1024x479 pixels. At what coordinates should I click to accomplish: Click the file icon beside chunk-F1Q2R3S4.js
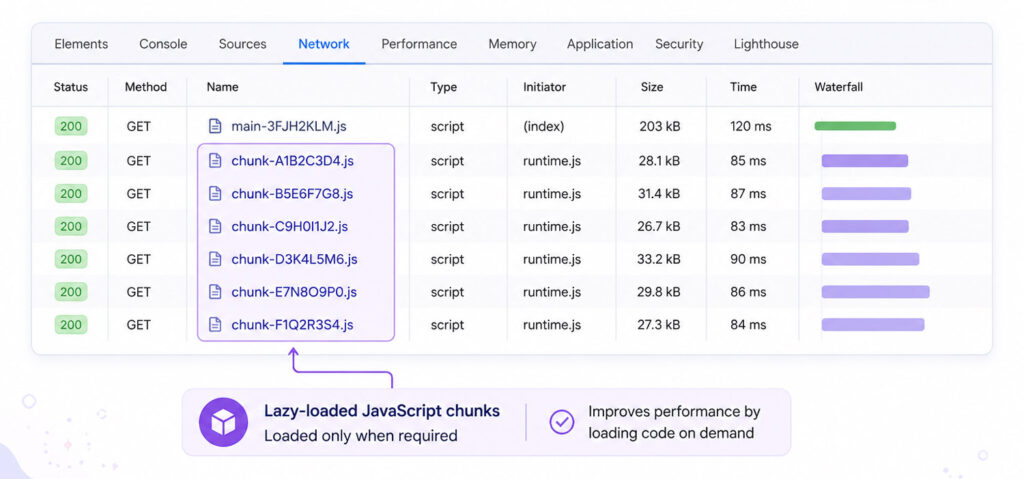215,324
